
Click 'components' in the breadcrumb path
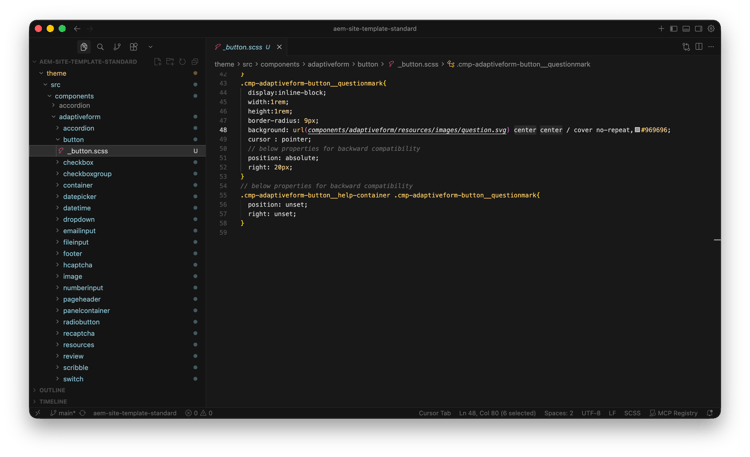tap(280, 64)
